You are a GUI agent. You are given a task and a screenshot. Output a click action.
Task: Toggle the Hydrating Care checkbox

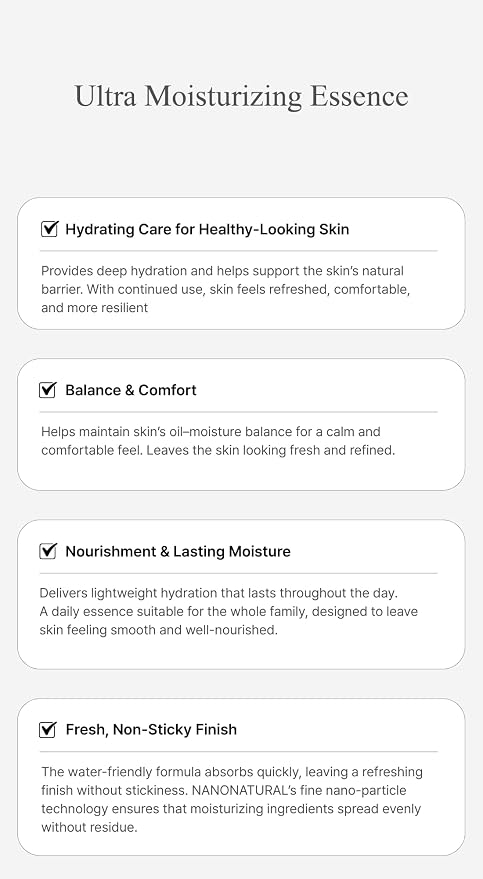pyautogui.click(x=49, y=229)
